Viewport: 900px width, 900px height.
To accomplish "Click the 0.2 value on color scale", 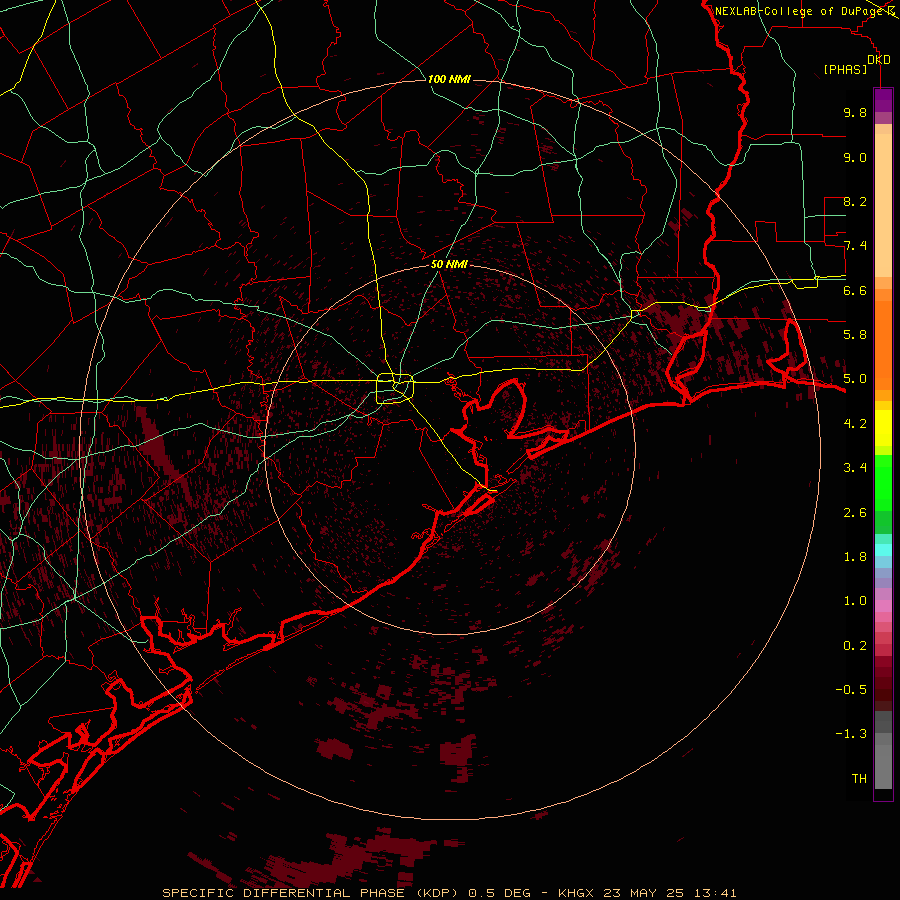I will [855, 646].
